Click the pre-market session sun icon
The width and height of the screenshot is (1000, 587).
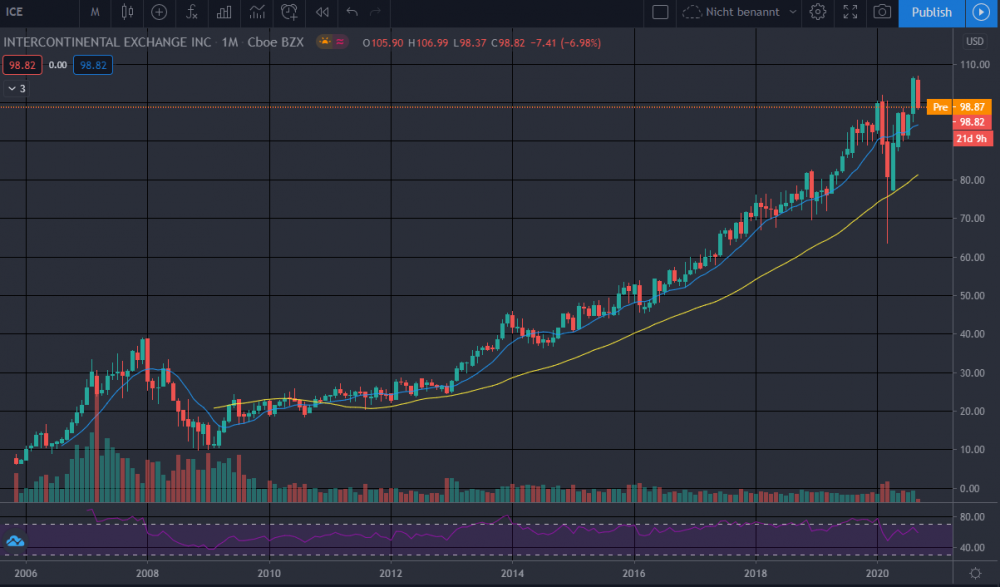[x=326, y=42]
